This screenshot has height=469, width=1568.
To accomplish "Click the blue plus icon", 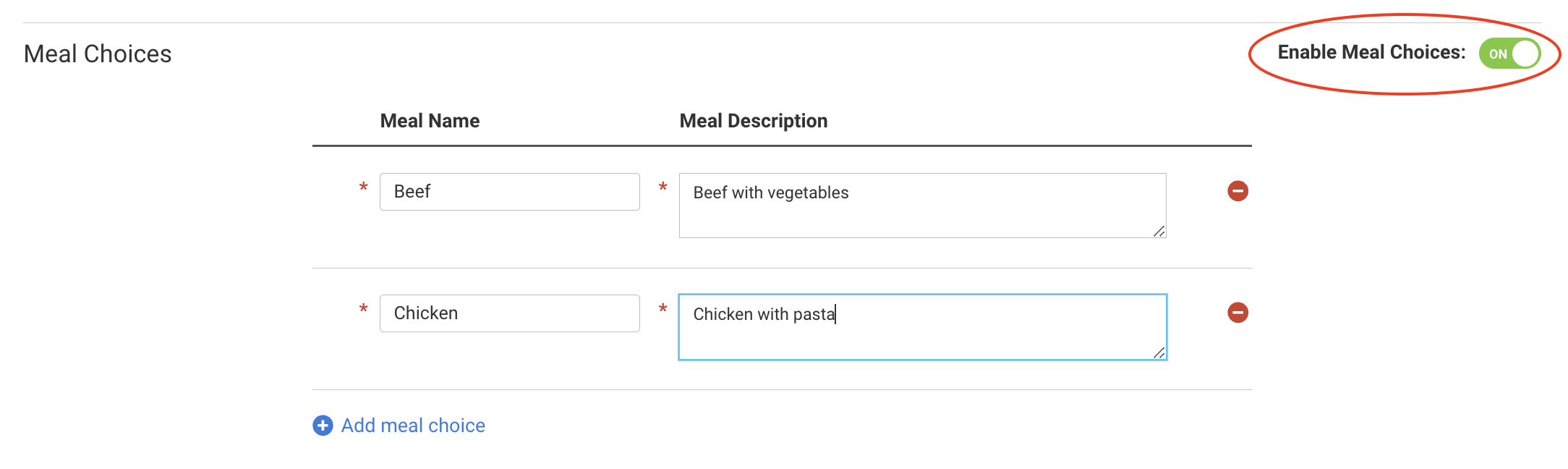I will 323,426.
